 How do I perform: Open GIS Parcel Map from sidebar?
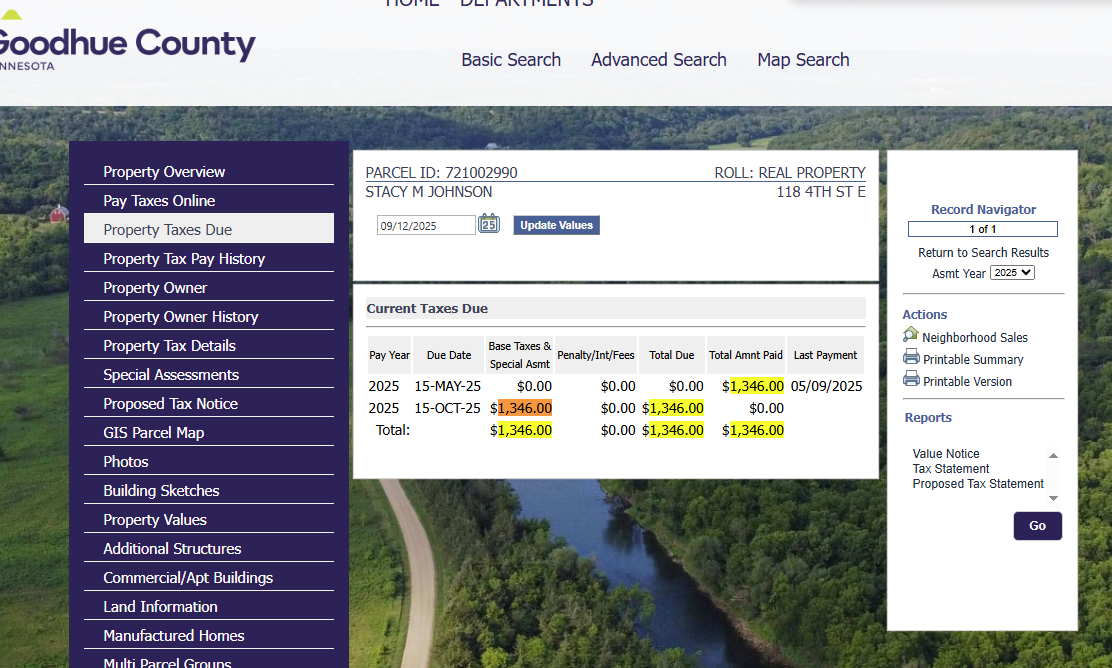point(153,433)
